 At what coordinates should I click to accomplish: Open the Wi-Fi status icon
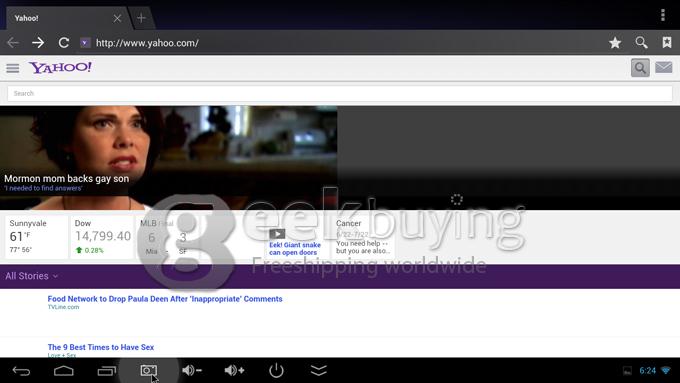pyautogui.click(x=666, y=370)
